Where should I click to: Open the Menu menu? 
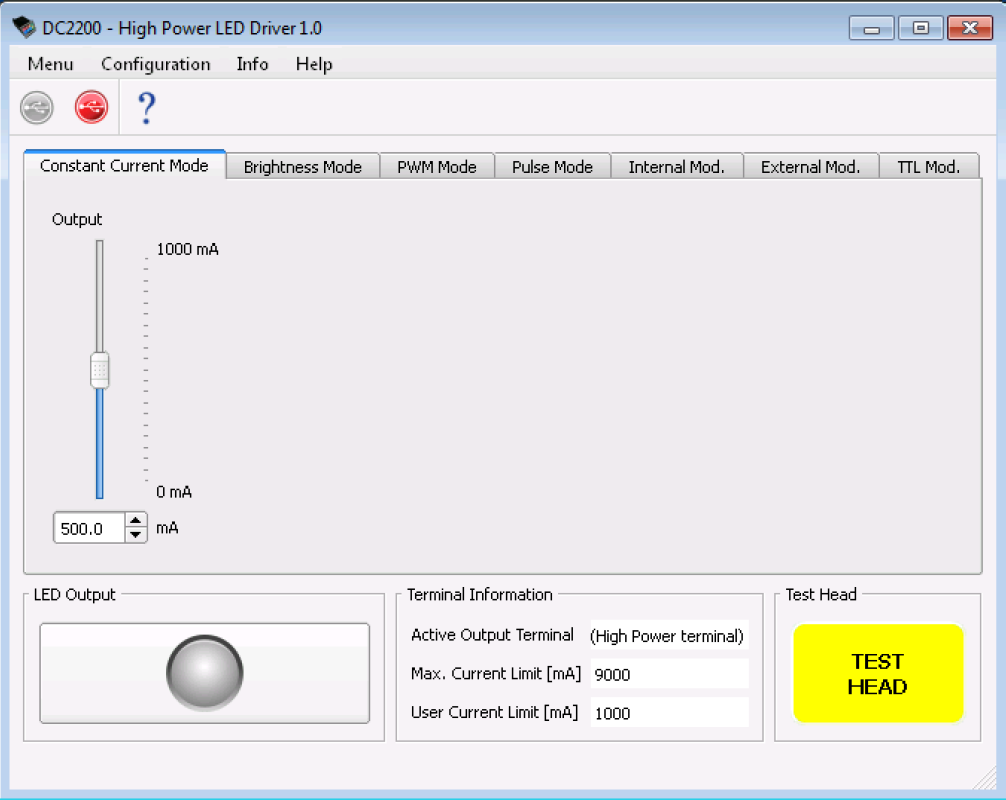51,64
